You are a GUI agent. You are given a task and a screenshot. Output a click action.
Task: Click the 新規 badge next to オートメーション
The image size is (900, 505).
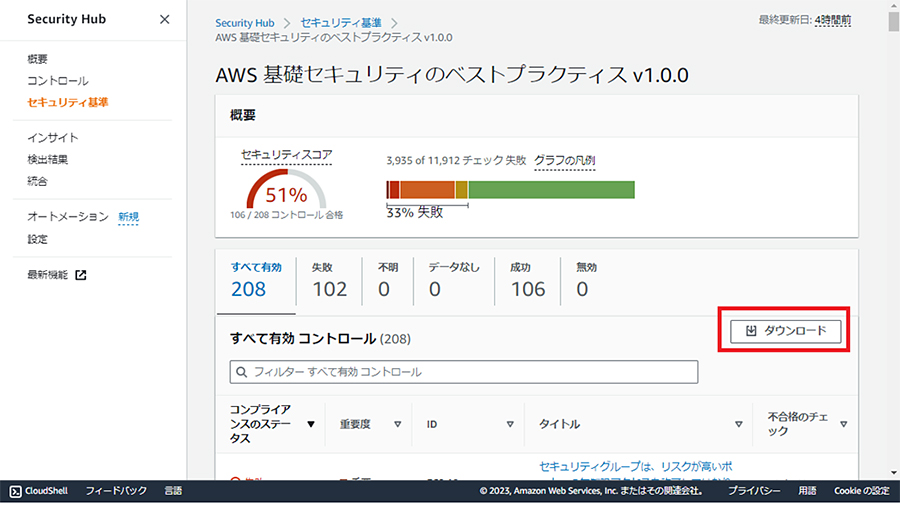[129, 217]
